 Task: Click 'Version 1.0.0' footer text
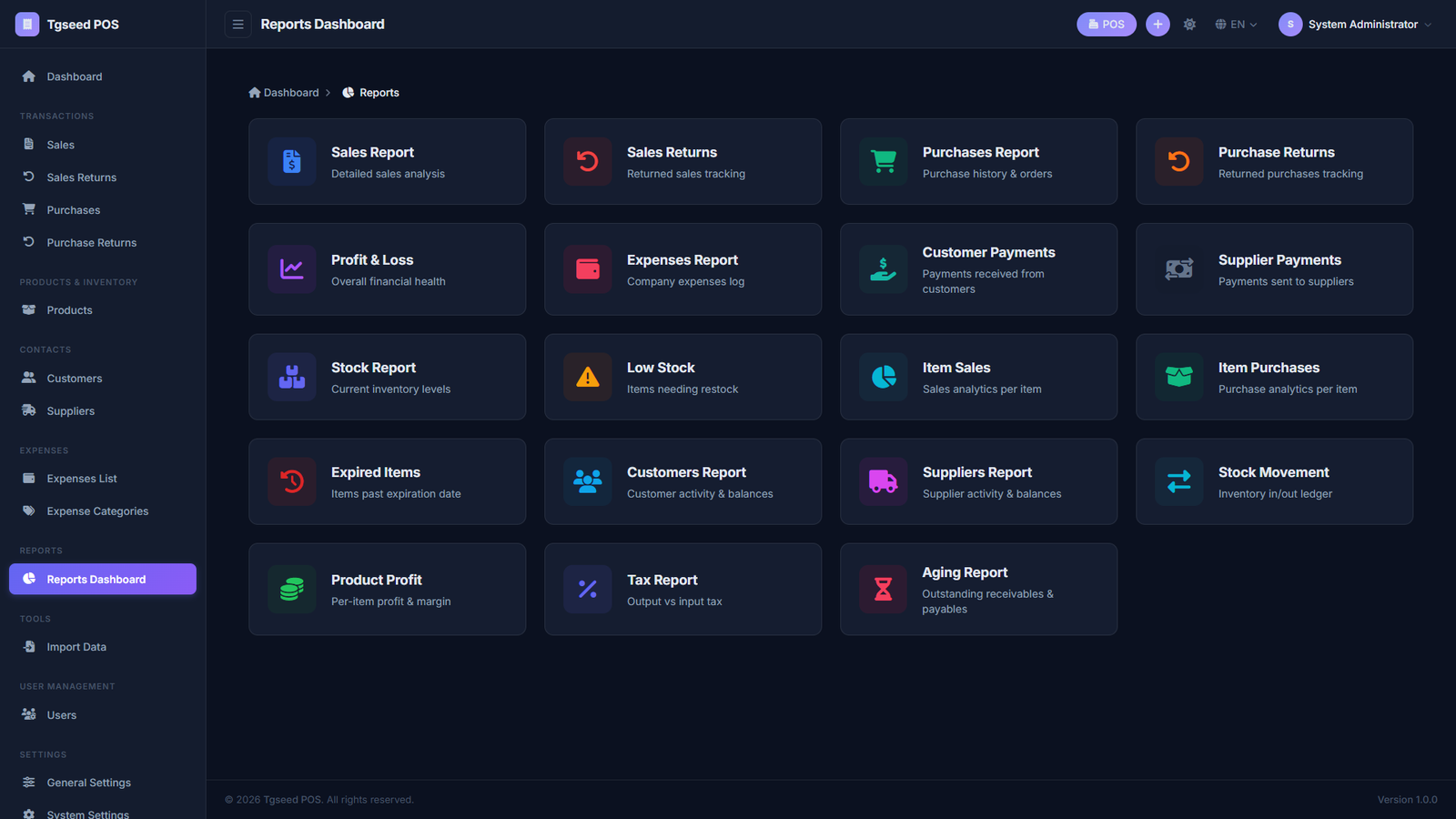1408,800
